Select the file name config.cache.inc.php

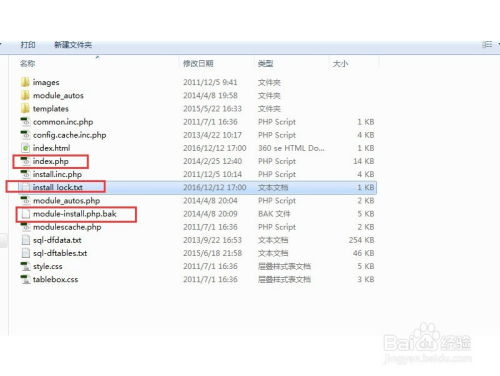[69, 135]
